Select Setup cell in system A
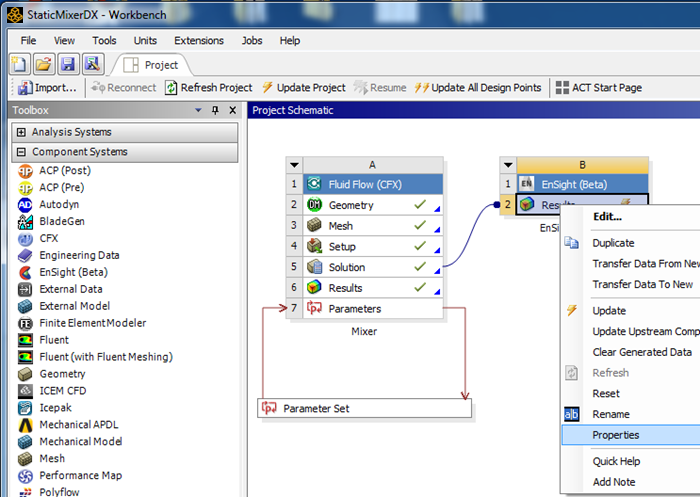700x497 pixels. pyautogui.click(x=373, y=246)
